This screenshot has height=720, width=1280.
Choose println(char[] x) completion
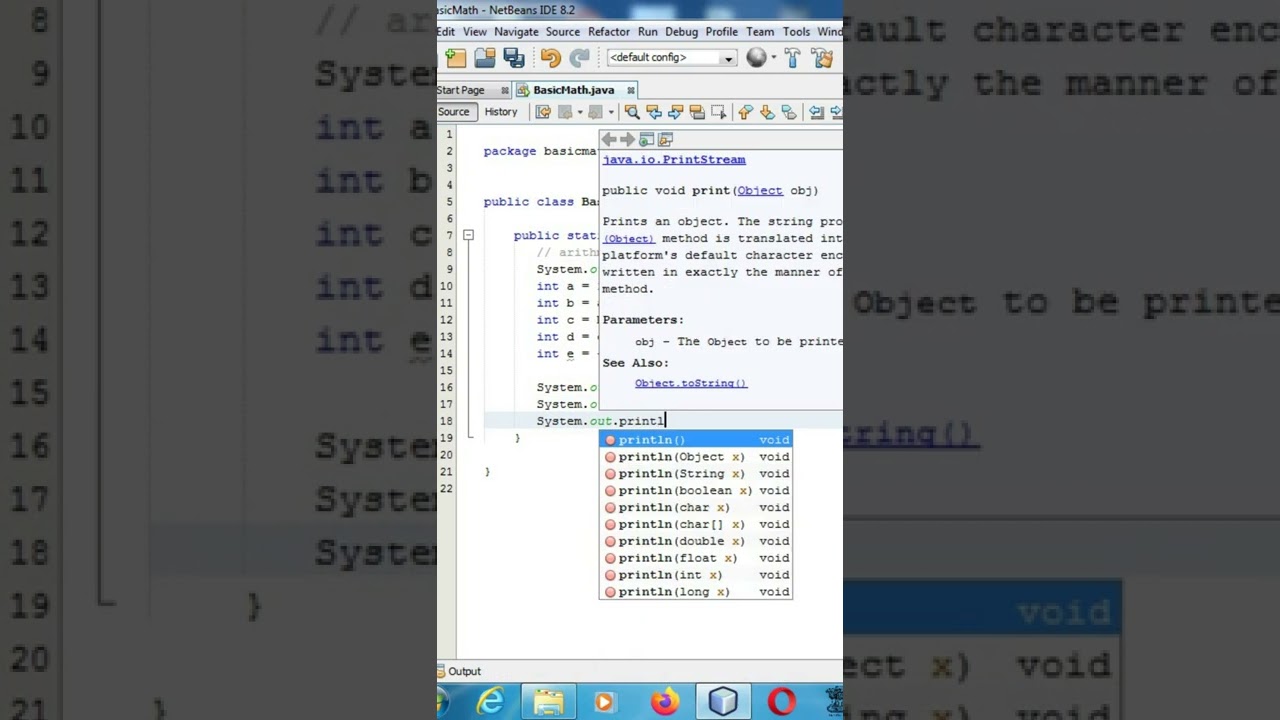[x=695, y=524]
